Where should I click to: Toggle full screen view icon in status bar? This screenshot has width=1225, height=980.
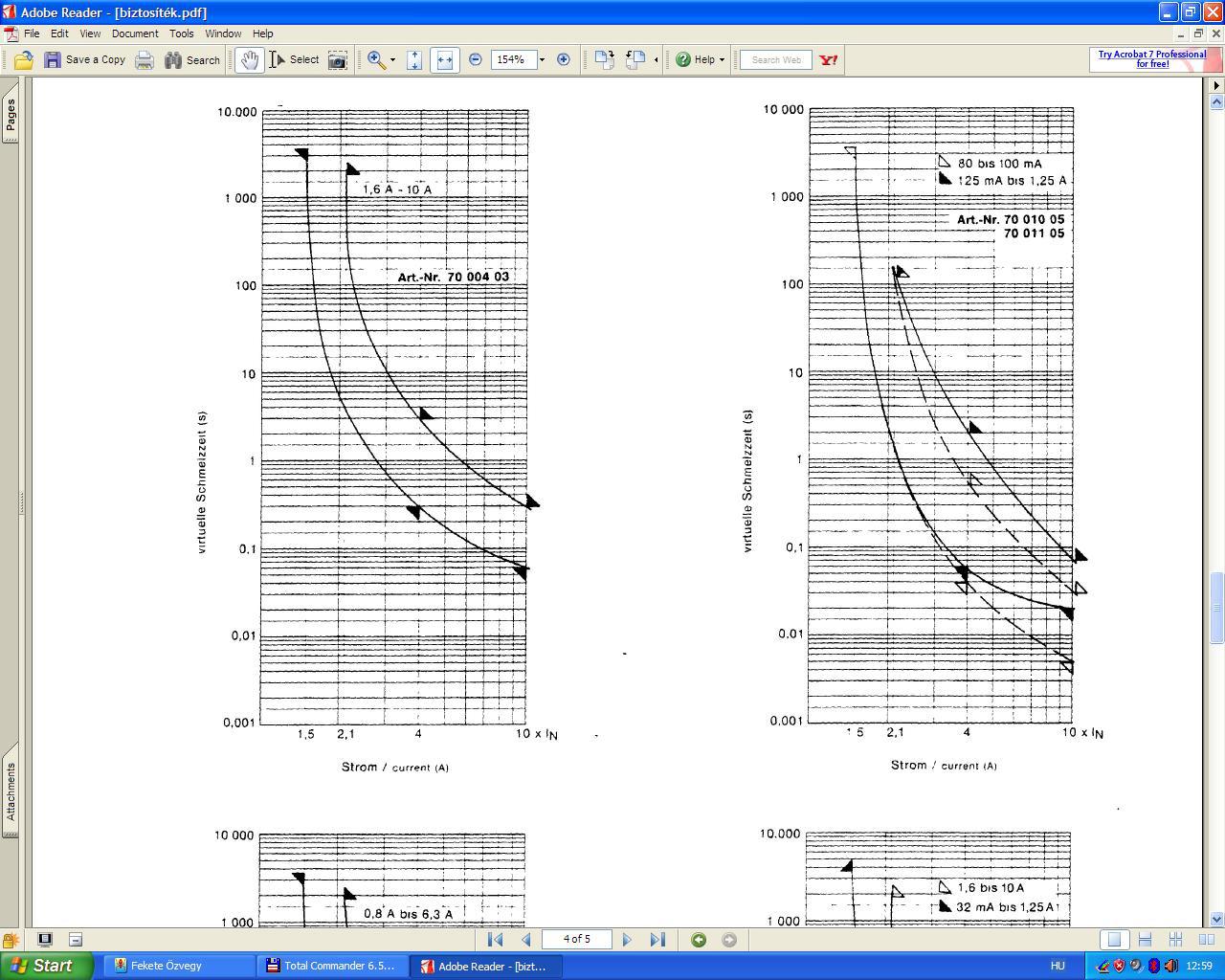coord(45,940)
